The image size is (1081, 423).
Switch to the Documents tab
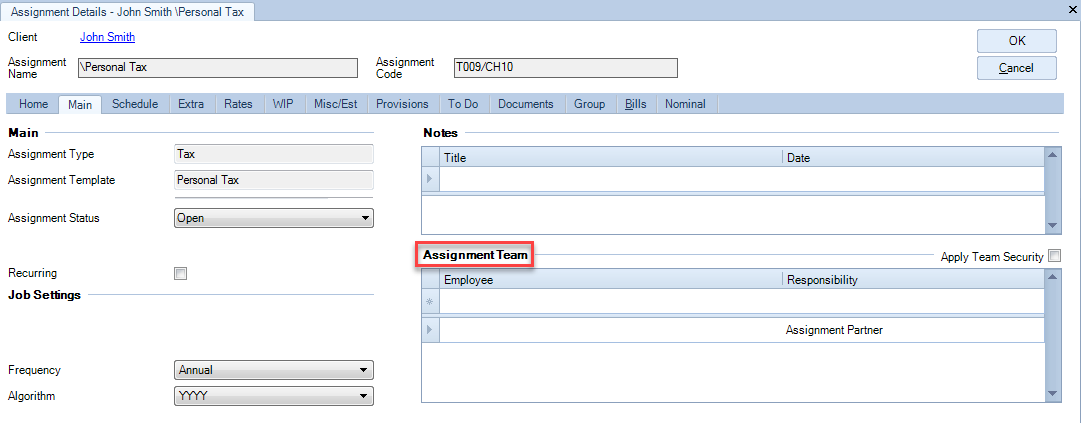[526, 104]
